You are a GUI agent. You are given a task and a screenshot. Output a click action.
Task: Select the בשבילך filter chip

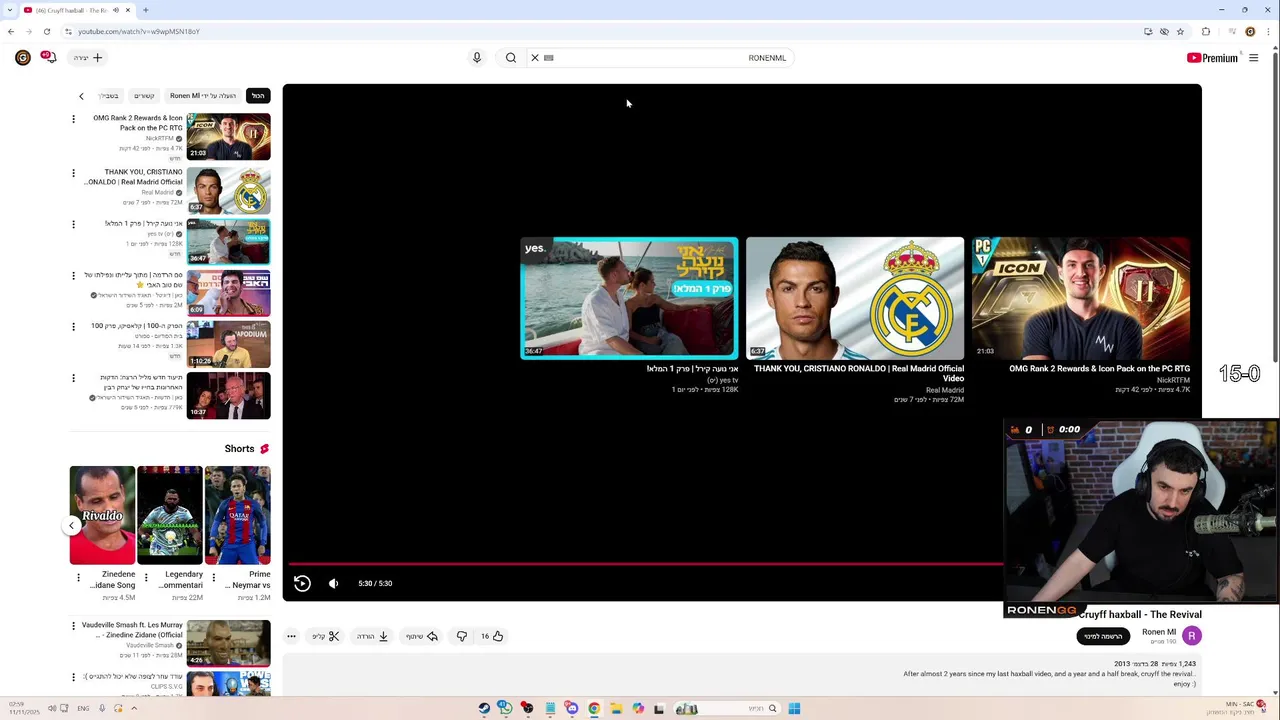pos(109,96)
